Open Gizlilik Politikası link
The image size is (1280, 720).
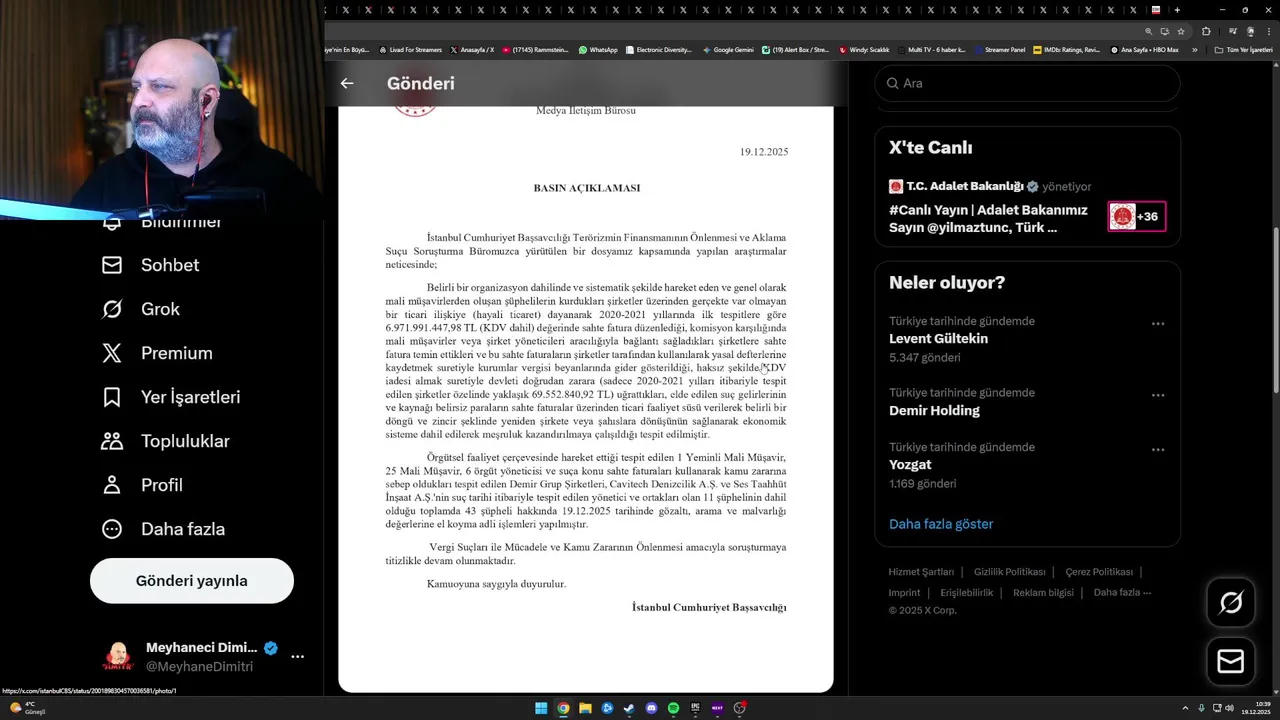1009,572
